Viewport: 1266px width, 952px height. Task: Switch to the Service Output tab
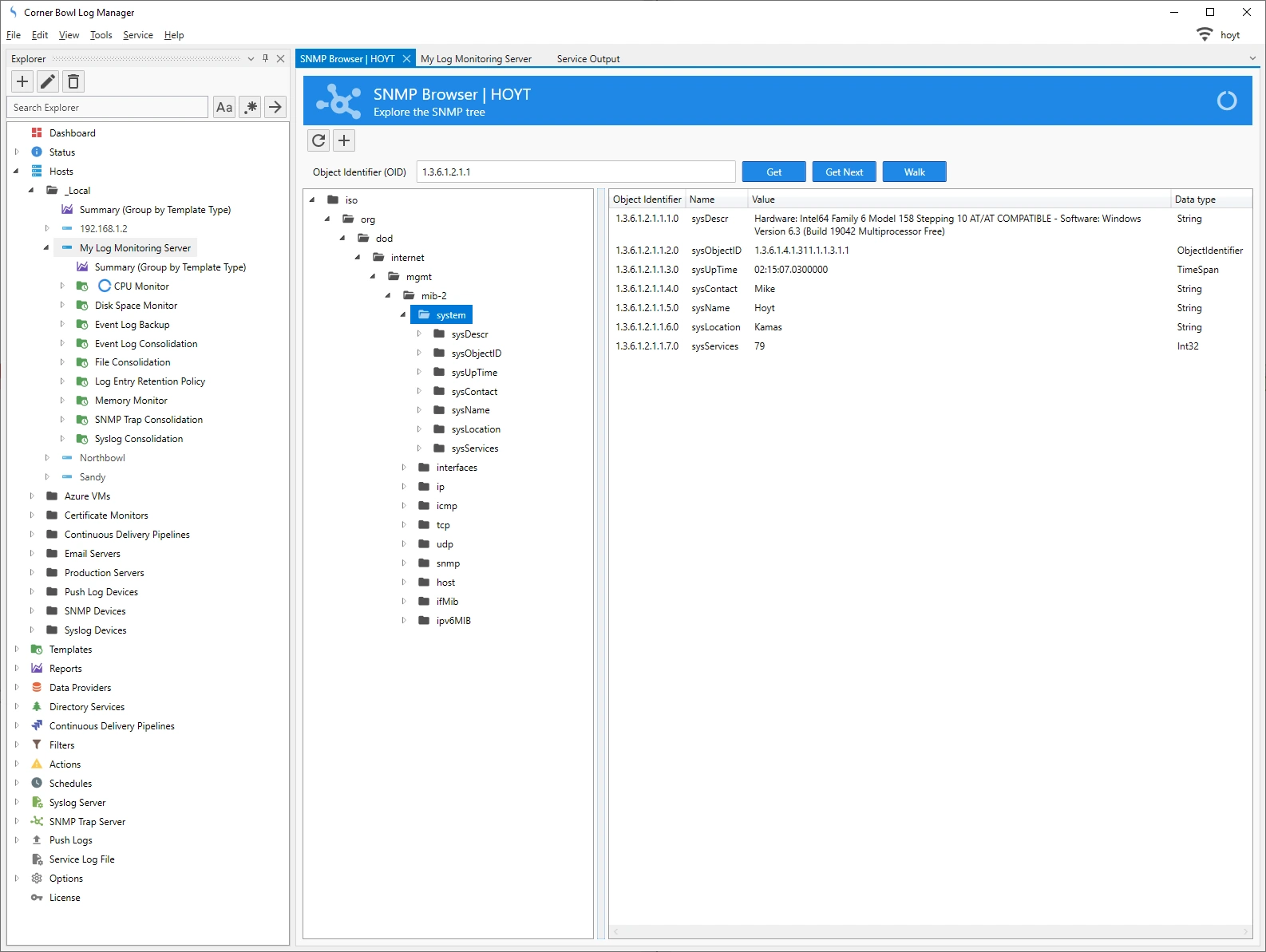click(x=588, y=59)
